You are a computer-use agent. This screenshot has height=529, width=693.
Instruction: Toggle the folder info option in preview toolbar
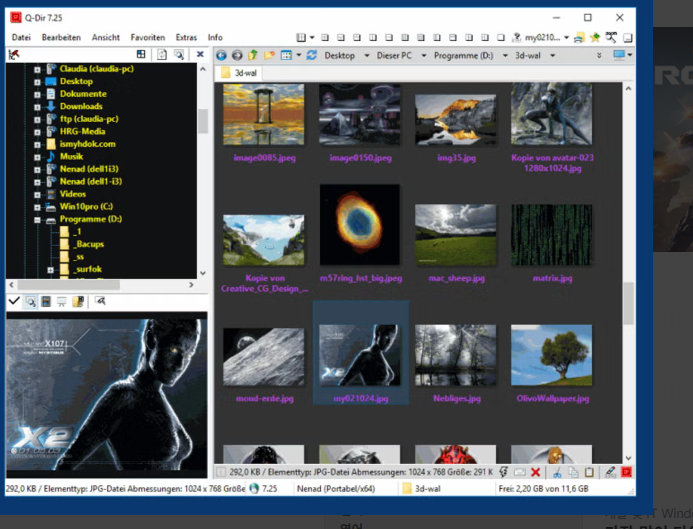[x=78, y=301]
